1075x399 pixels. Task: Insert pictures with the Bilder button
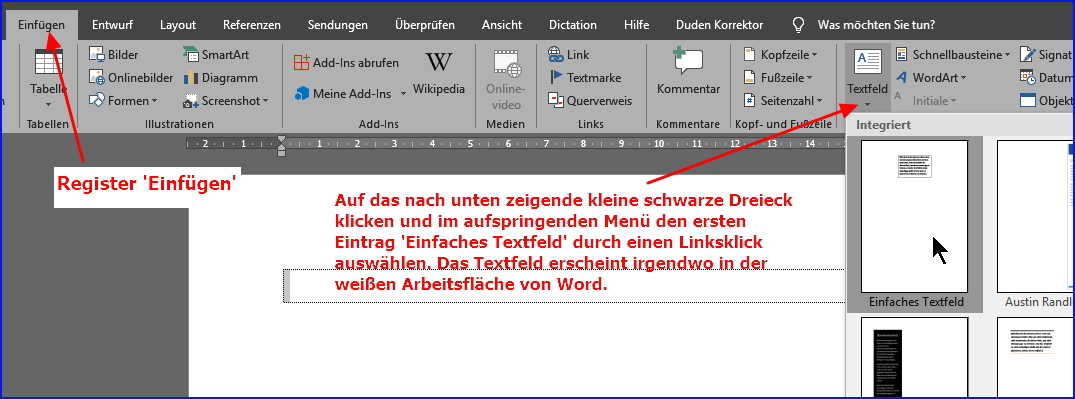[114, 55]
